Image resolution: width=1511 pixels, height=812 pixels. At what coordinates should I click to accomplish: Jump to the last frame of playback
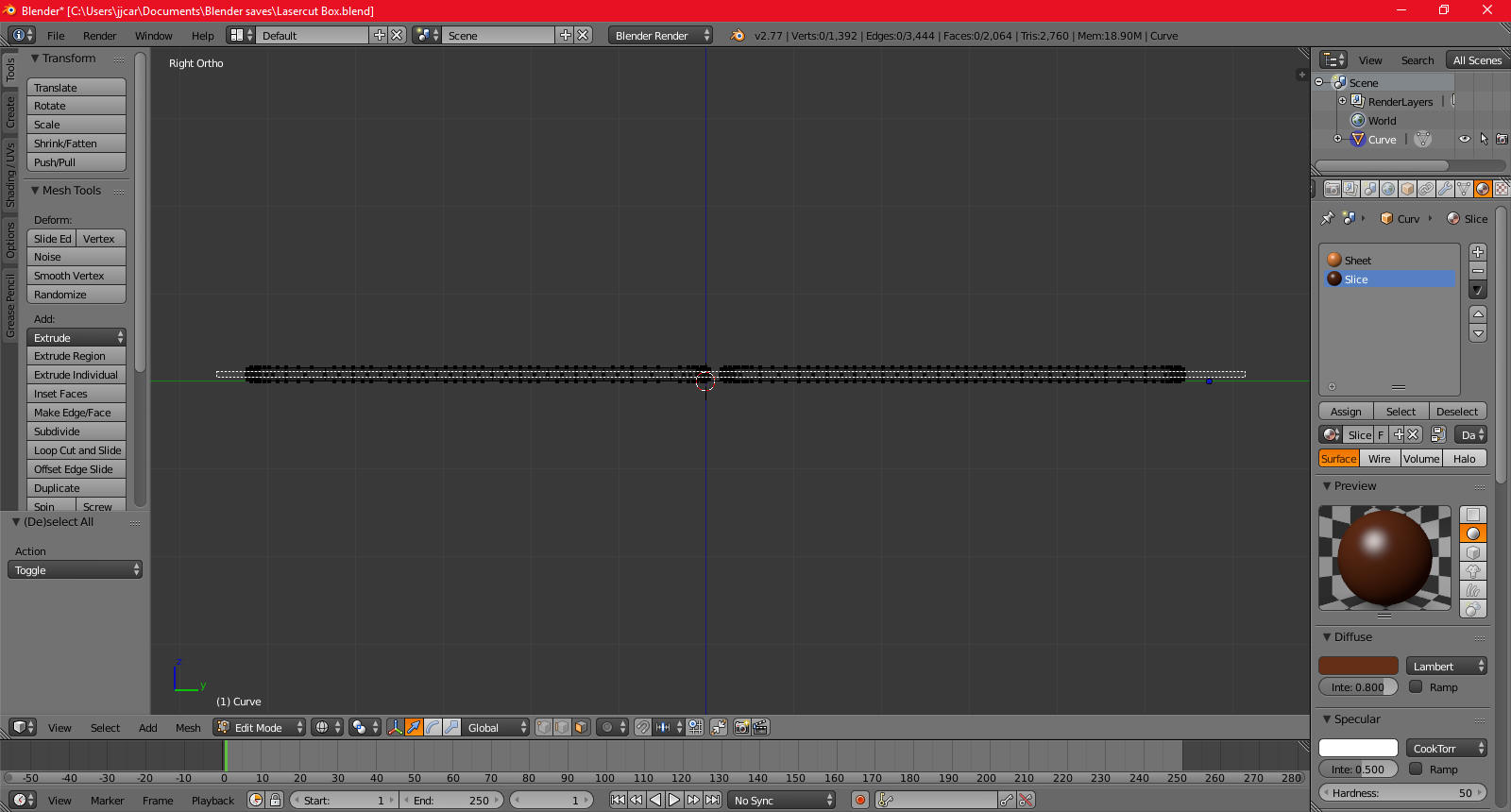pos(713,800)
